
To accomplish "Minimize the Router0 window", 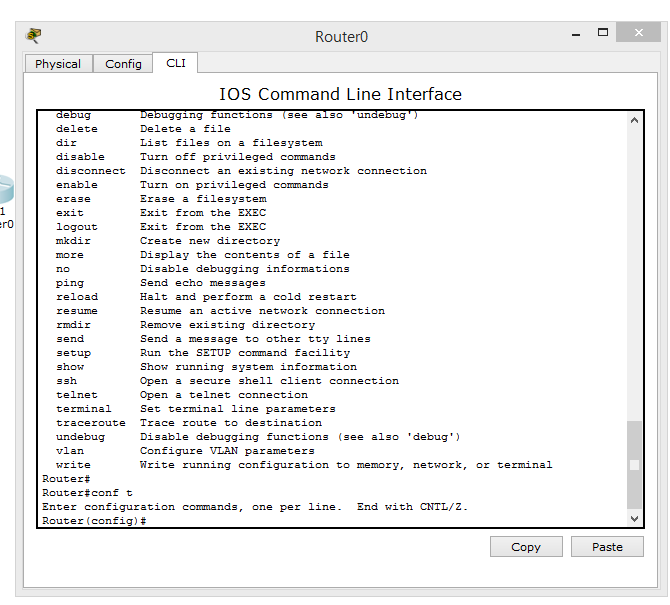I will pos(576,33).
